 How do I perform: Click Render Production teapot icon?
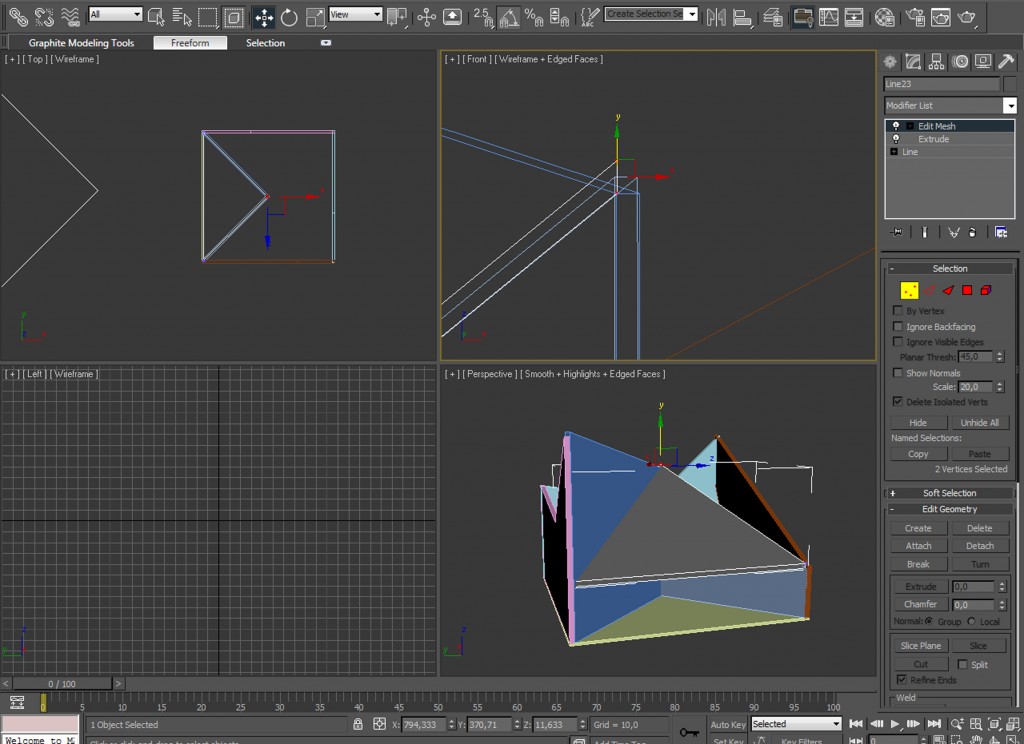click(967, 17)
